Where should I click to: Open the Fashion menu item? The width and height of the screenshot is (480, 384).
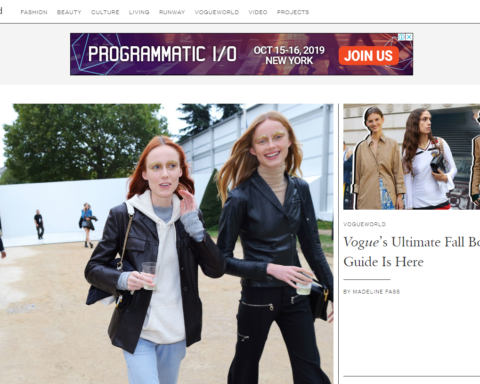click(x=34, y=12)
